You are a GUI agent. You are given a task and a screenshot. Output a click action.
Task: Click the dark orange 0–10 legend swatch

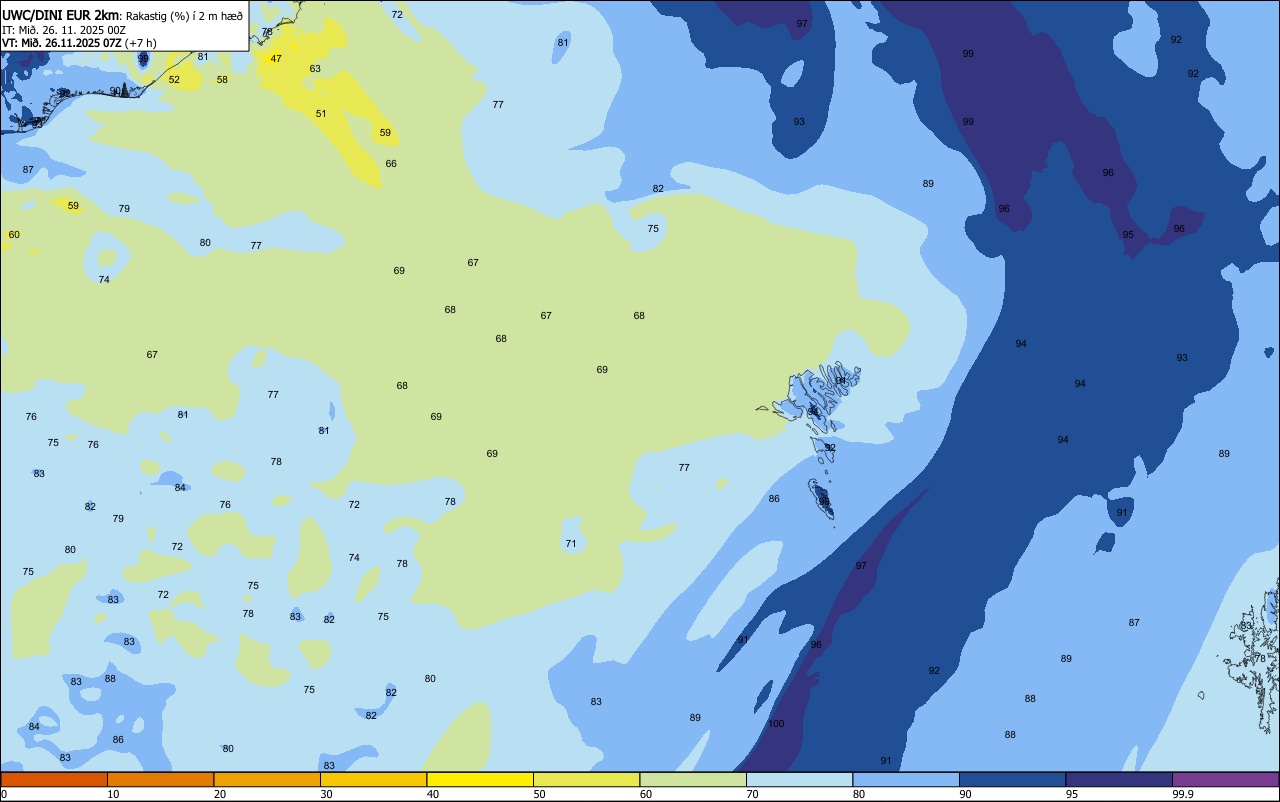click(54, 779)
